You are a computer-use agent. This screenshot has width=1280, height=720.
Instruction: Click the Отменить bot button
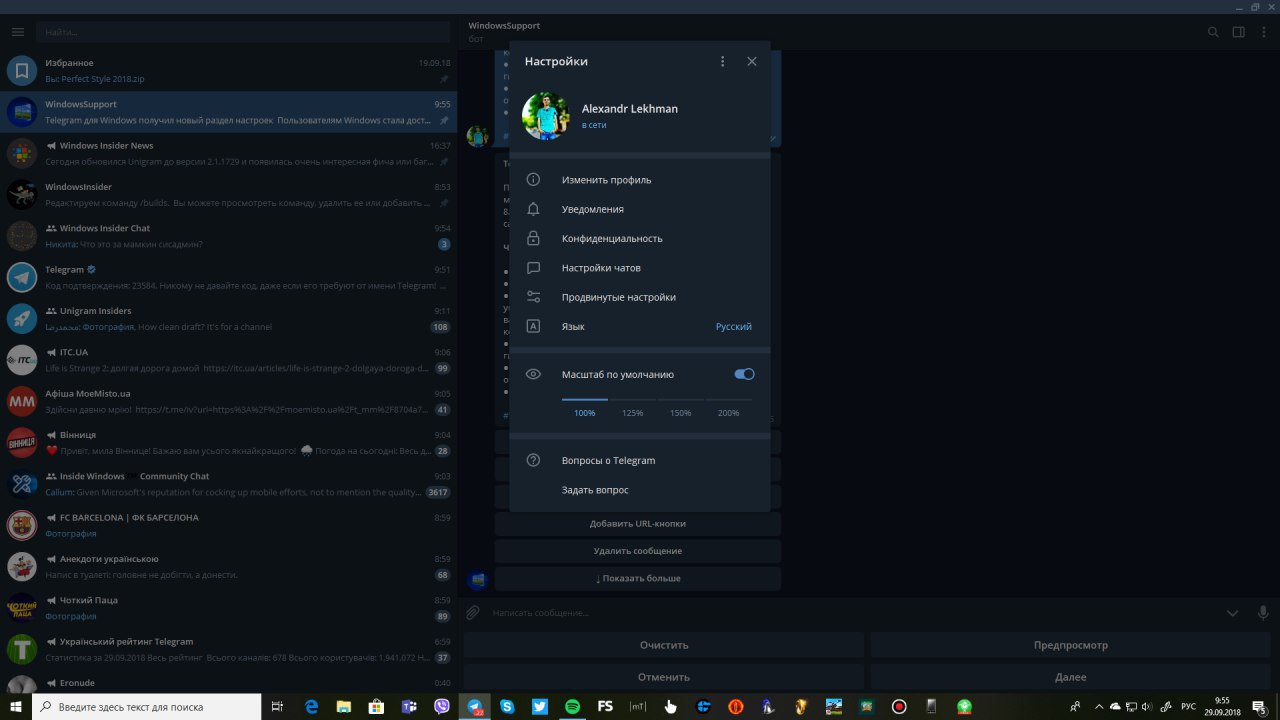pos(664,677)
